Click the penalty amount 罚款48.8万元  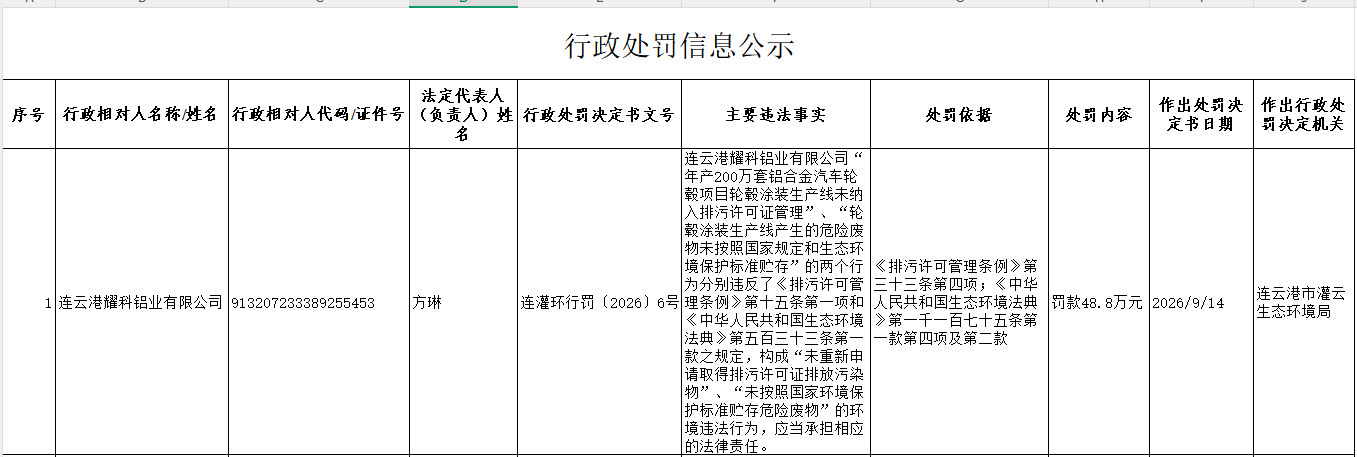point(1097,302)
